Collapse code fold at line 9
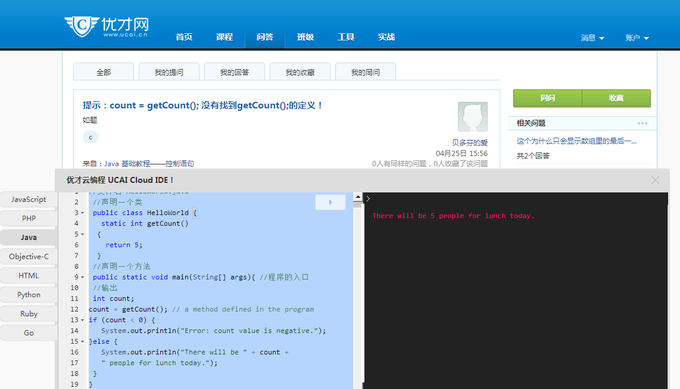Image resolution: width=680 pixels, height=389 pixels. pyautogui.click(x=82, y=277)
